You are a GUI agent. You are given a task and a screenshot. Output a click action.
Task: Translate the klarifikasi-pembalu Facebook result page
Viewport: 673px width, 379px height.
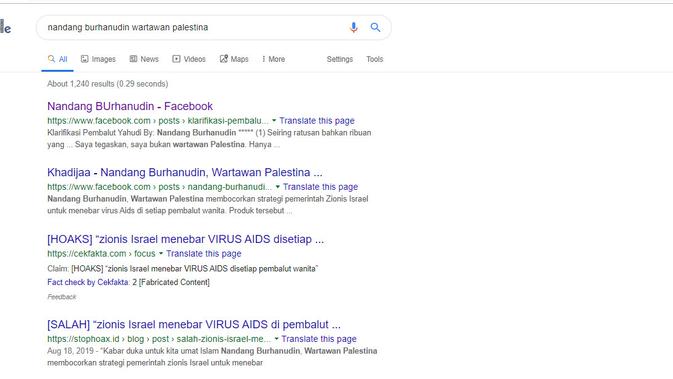(317, 121)
